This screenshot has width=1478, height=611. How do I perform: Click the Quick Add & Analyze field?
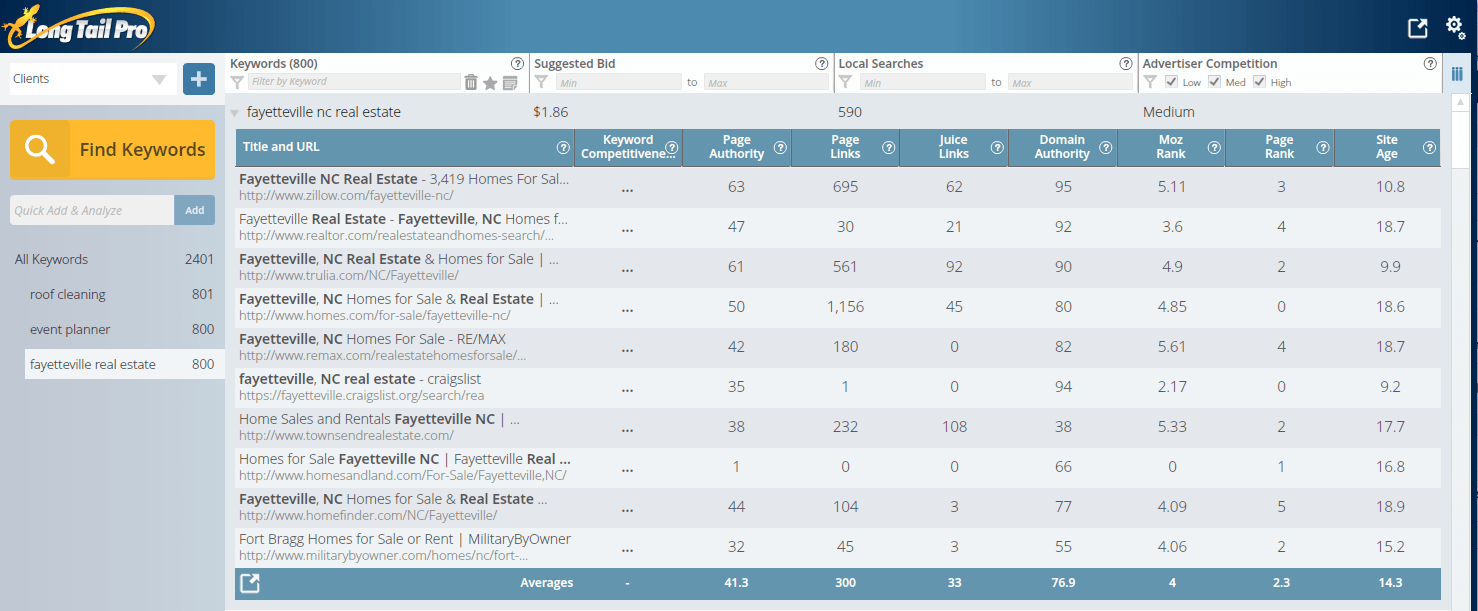[92, 210]
